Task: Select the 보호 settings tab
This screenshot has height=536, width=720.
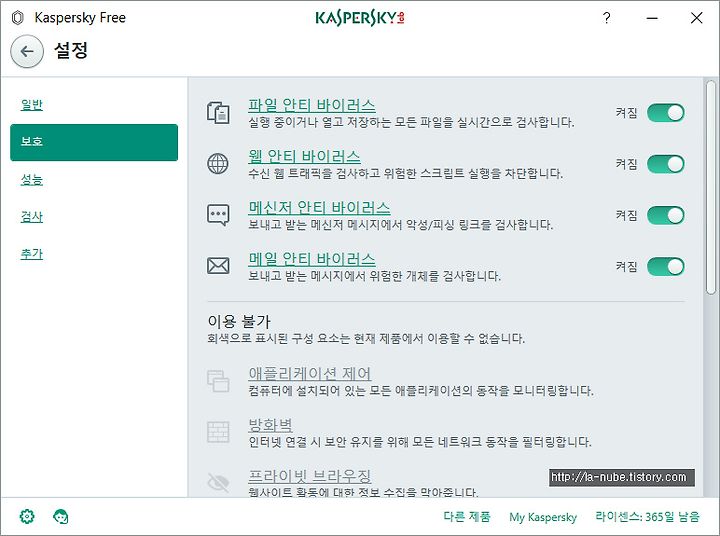Action: [94, 142]
